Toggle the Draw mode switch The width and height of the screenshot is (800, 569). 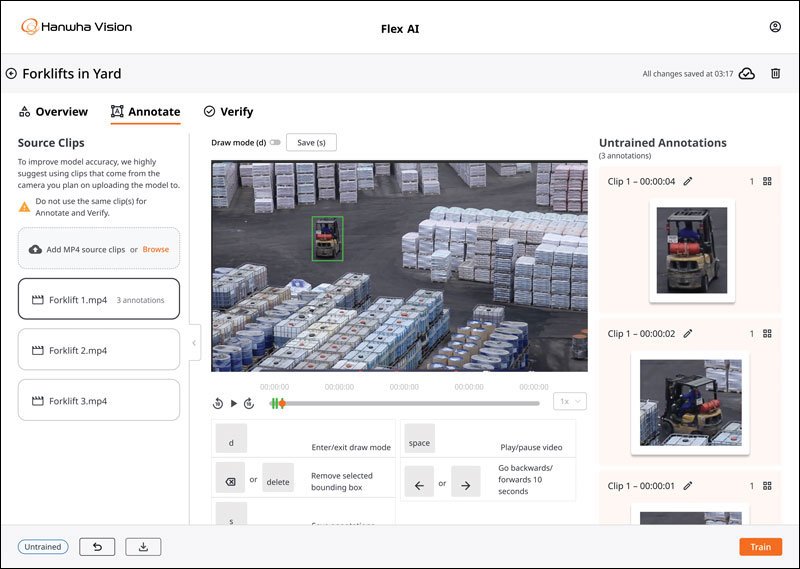[275, 142]
